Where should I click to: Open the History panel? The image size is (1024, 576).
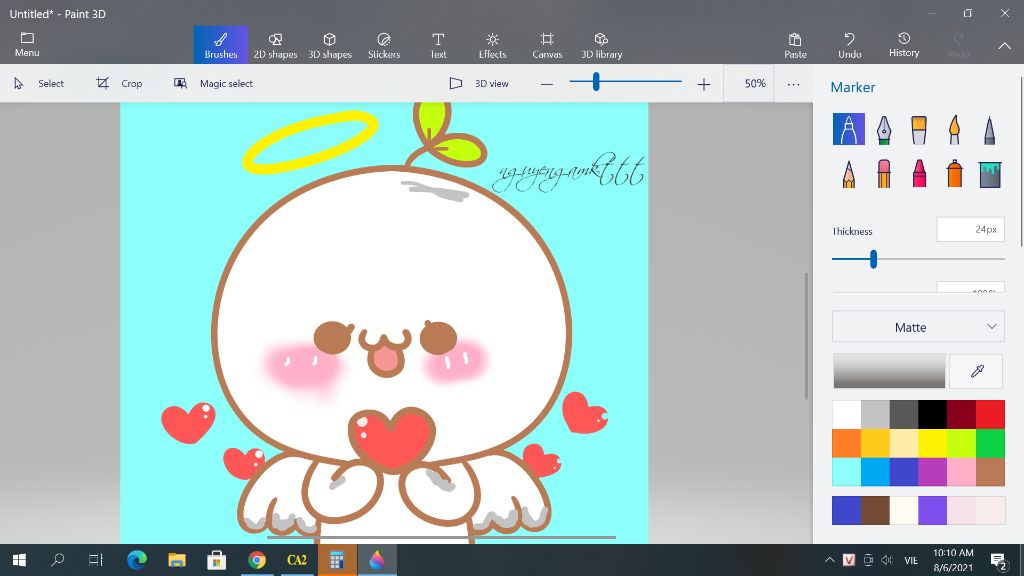coord(904,45)
